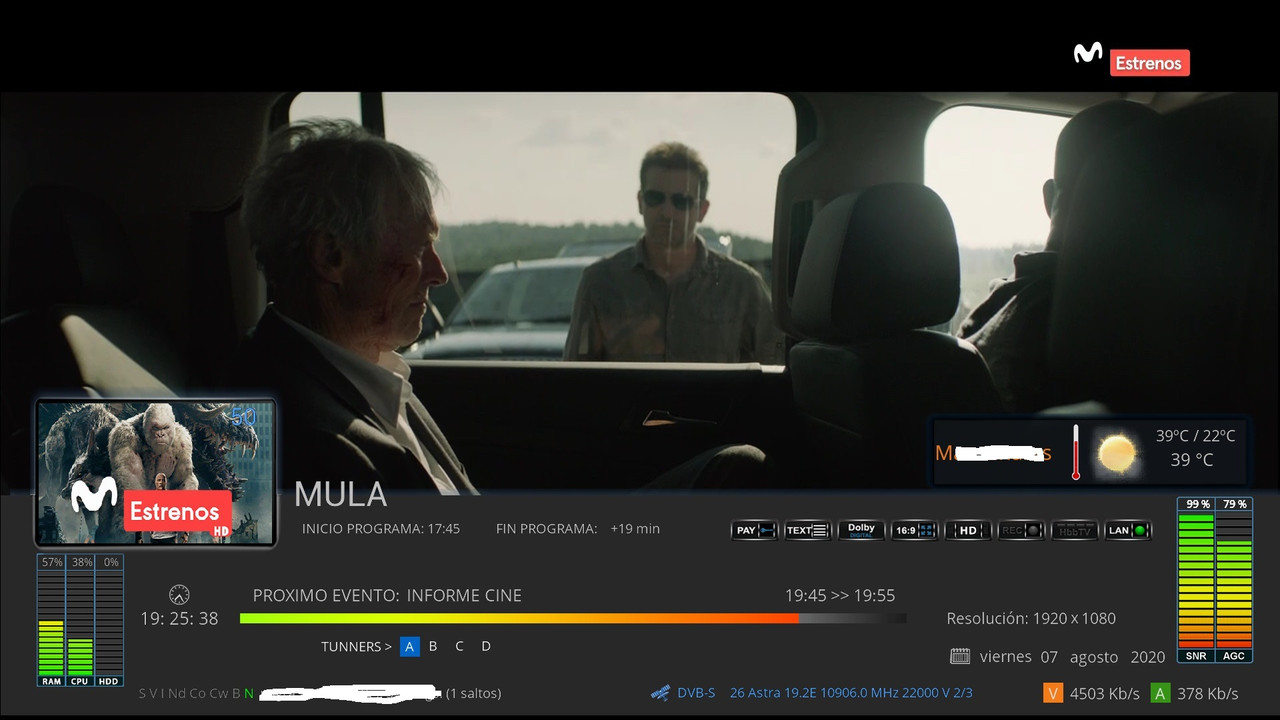Select tuner D
Screen dimensions: 1280x720
pyautogui.click(x=486, y=646)
